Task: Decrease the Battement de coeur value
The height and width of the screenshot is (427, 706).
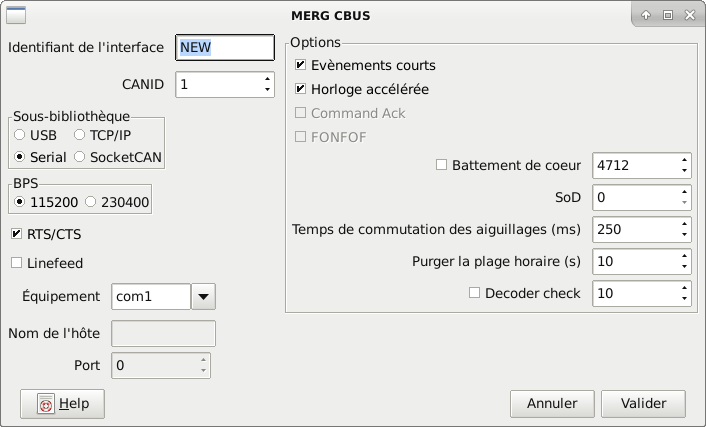Action: click(684, 171)
